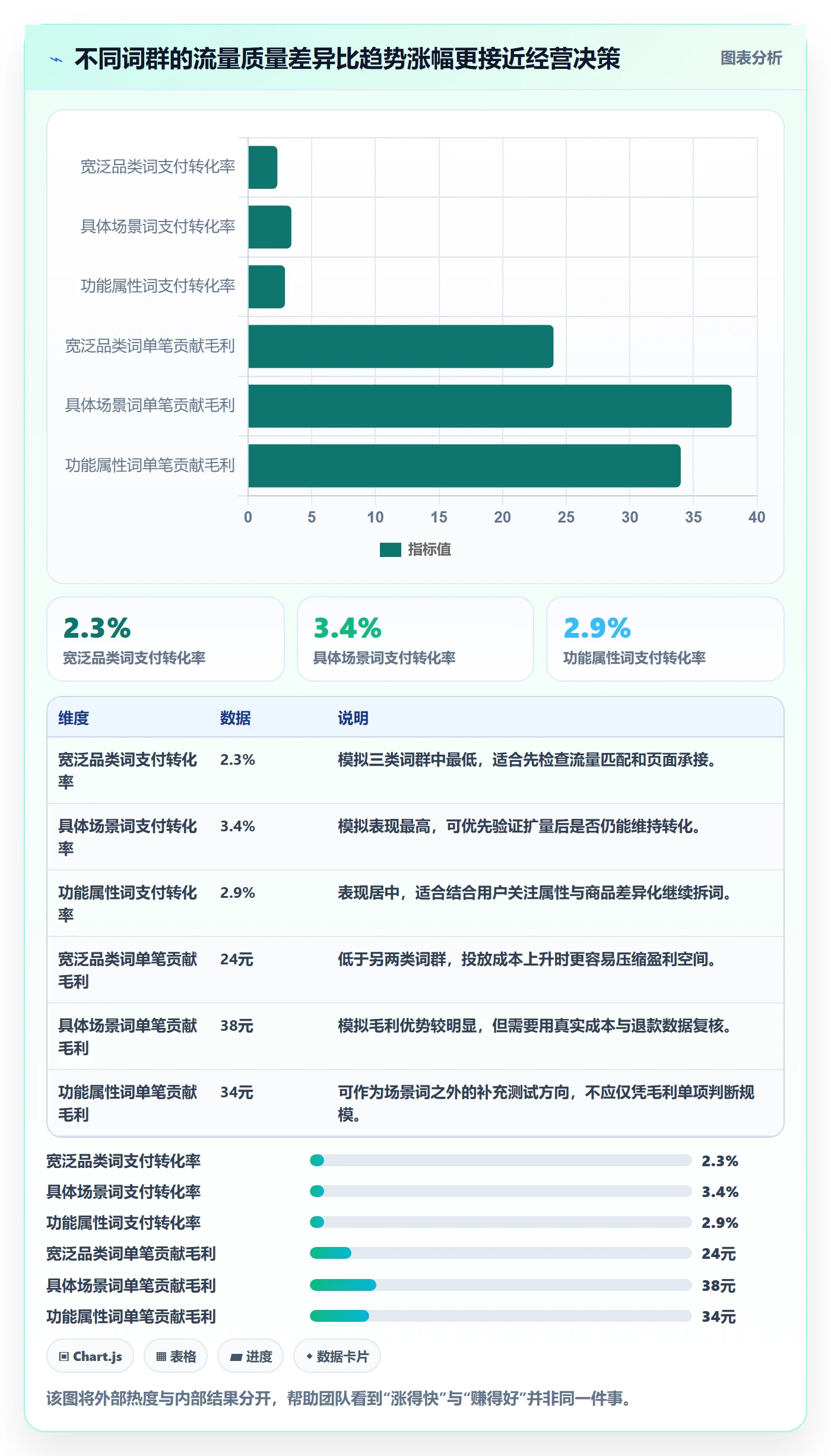Click progress bar for 宽泛品类词单笔贡献毛利
This screenshot has width=831, height=1456.
tap(500, 1253)
